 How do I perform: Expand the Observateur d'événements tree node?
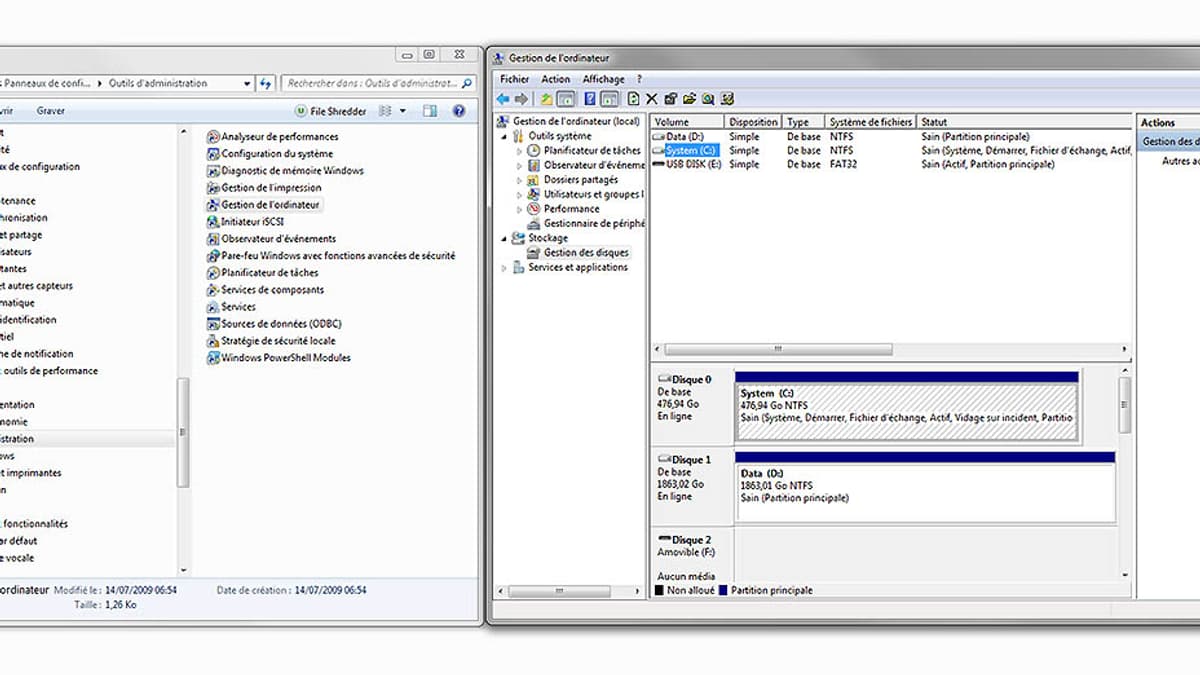point(520,165)
